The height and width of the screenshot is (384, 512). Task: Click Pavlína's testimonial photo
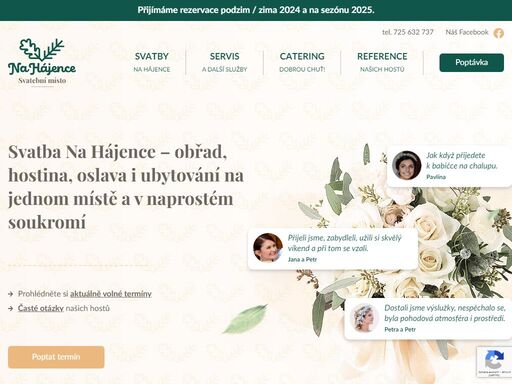(x=406, y=165)
